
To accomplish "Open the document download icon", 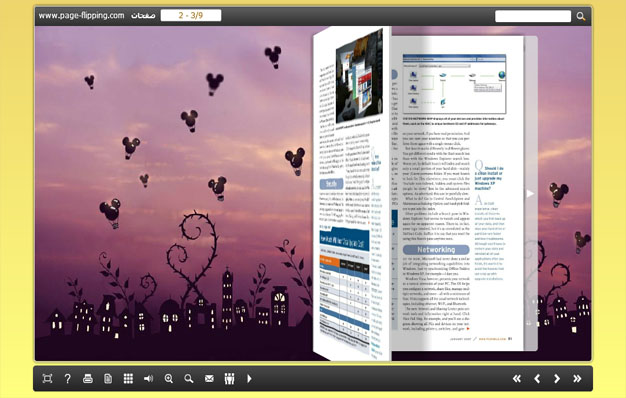I will click(108, 378).
